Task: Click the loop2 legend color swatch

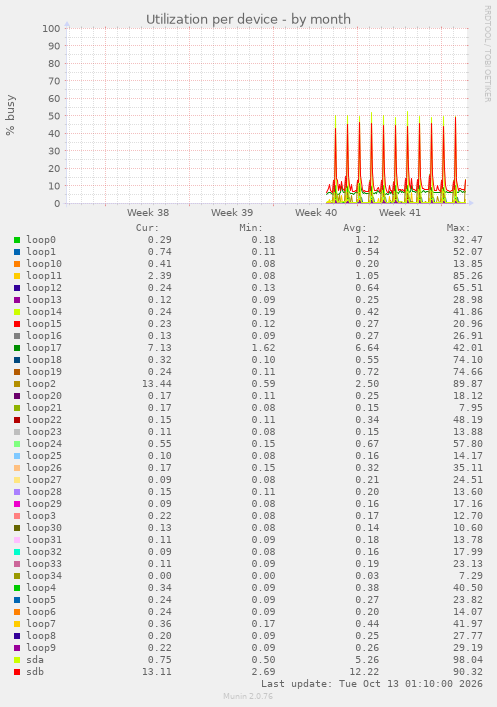Action: coord(17,384)
